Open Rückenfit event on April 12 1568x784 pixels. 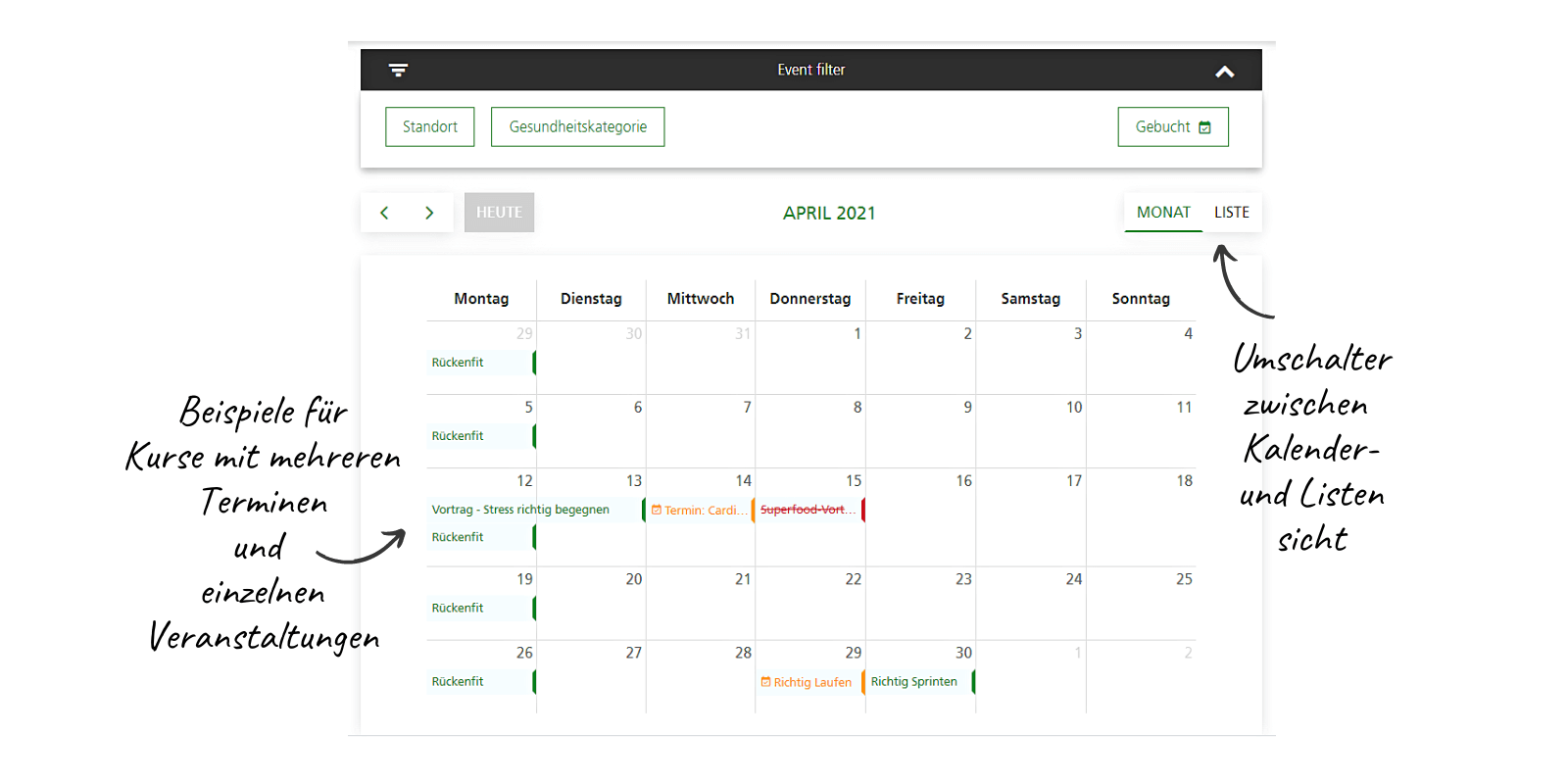(481, 537)
